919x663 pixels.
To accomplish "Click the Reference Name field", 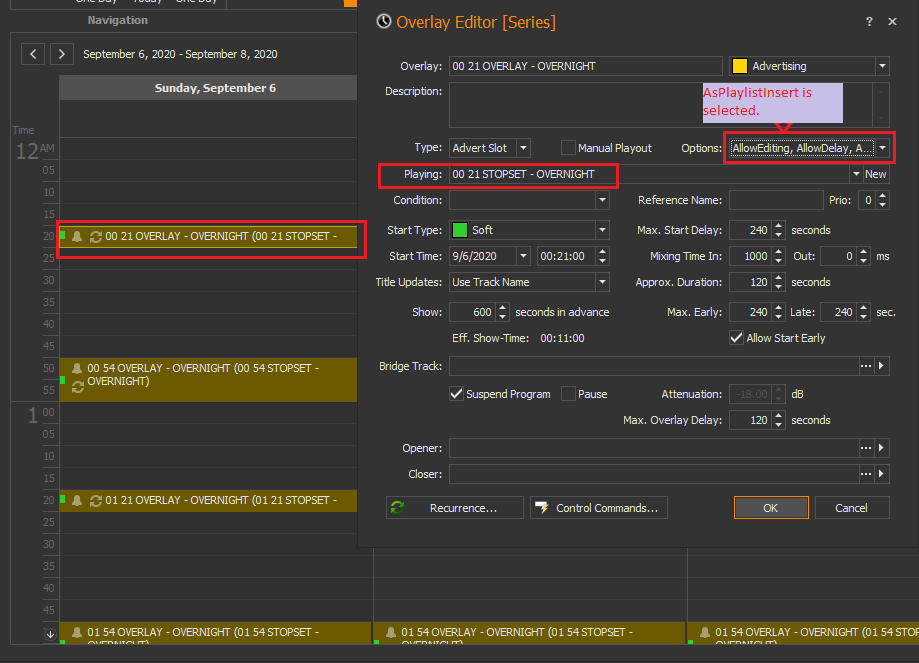I will click(x=776, y=200).
